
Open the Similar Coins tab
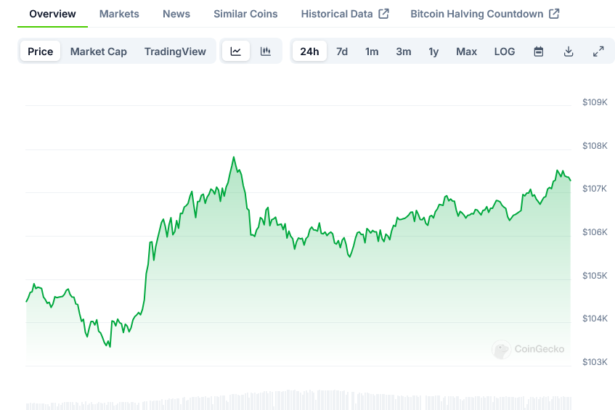coord(245,14)
